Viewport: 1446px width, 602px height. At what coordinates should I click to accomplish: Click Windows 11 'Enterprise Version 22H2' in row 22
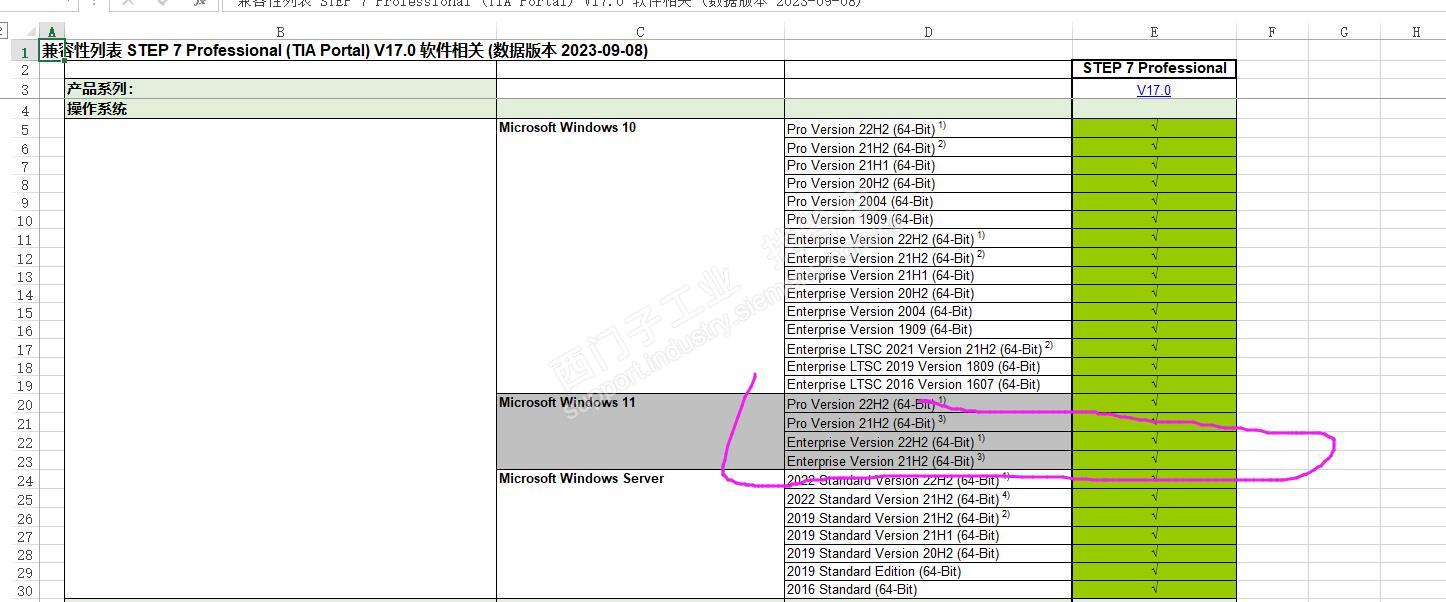pos(928,442)
